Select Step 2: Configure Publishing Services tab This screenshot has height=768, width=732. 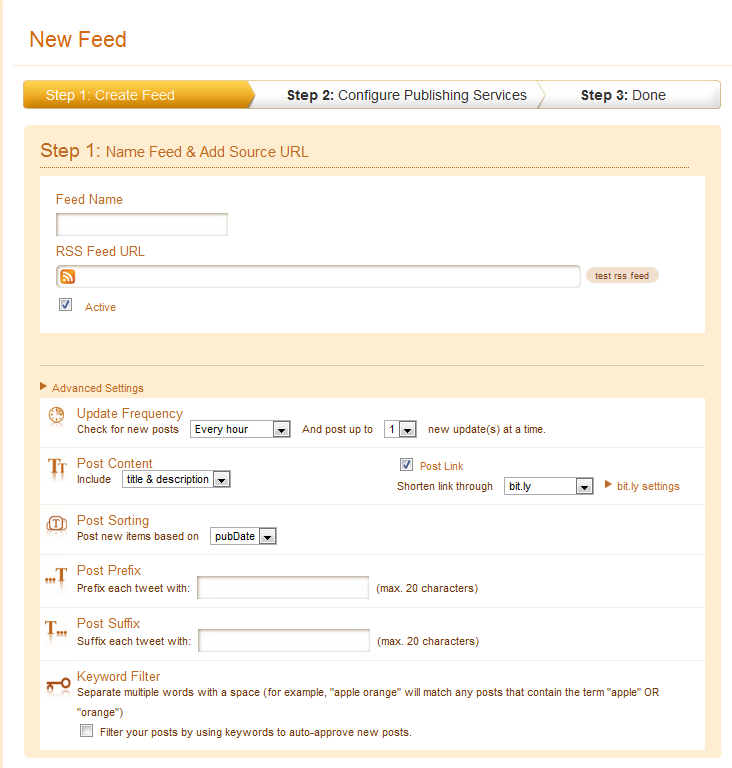click(407, 95)
